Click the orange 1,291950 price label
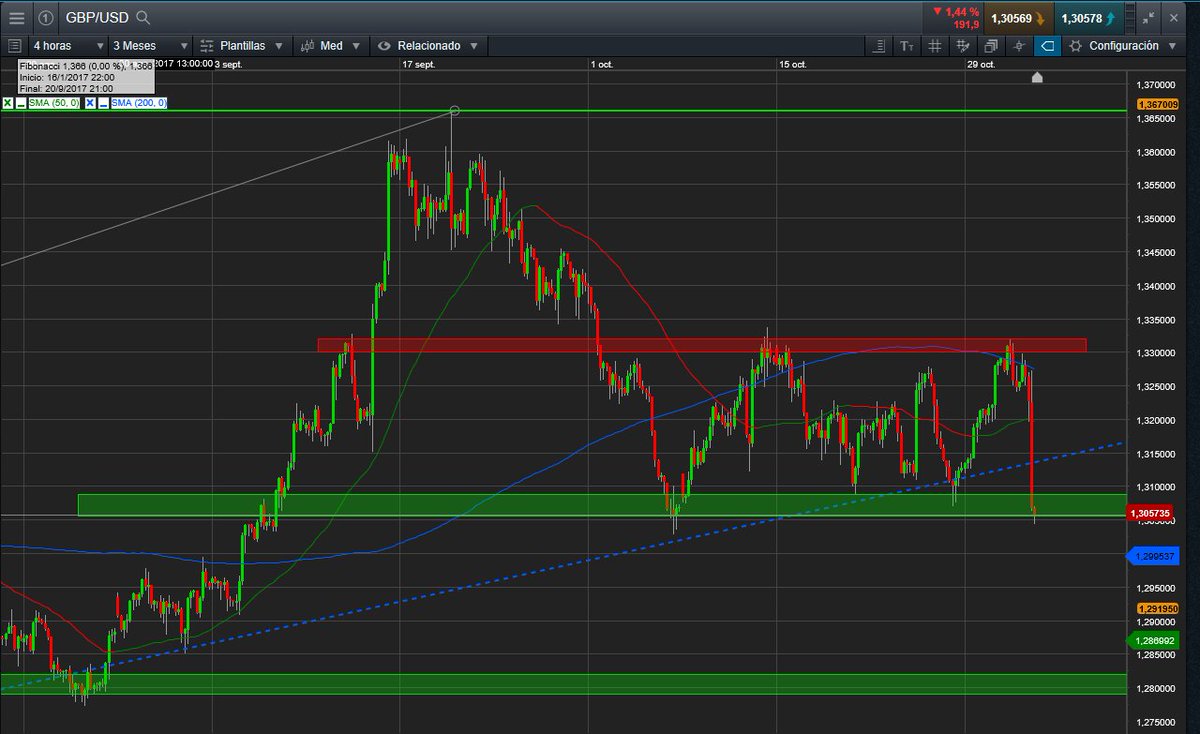1200x734 pixels. [1157, 608]
